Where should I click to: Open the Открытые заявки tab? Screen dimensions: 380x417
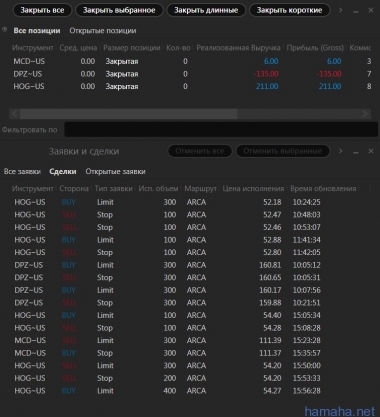coord(115,171)
